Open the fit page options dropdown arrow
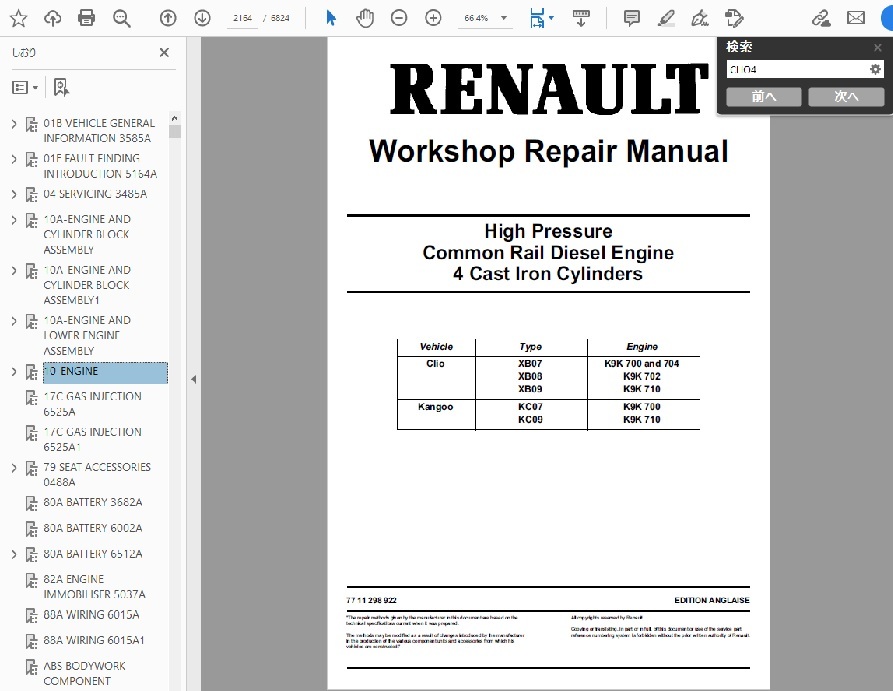The height and width of the screenshot is (691, 893). [x=551, y=18]
